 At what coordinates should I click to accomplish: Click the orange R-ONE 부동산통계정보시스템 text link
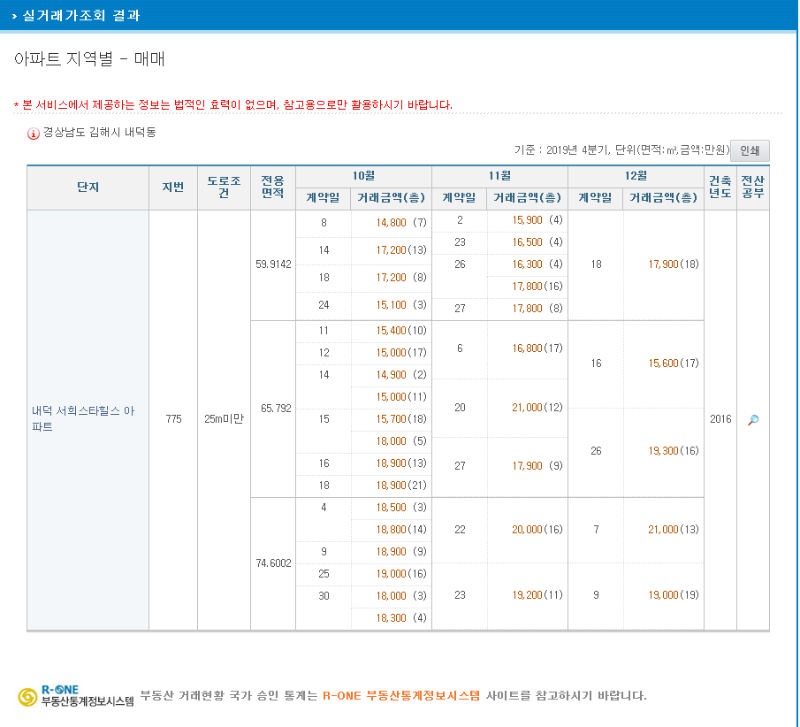pyautogui.click(x=401, y=696)
